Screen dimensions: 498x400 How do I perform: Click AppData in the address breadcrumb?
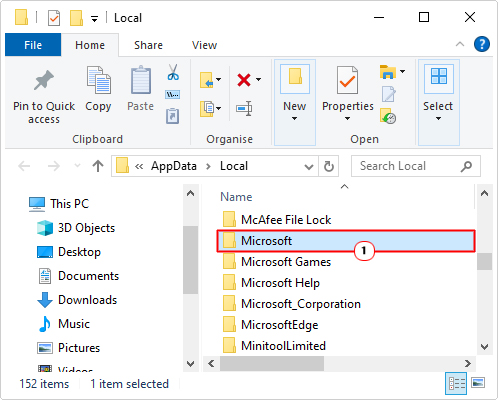click(174, 166)
